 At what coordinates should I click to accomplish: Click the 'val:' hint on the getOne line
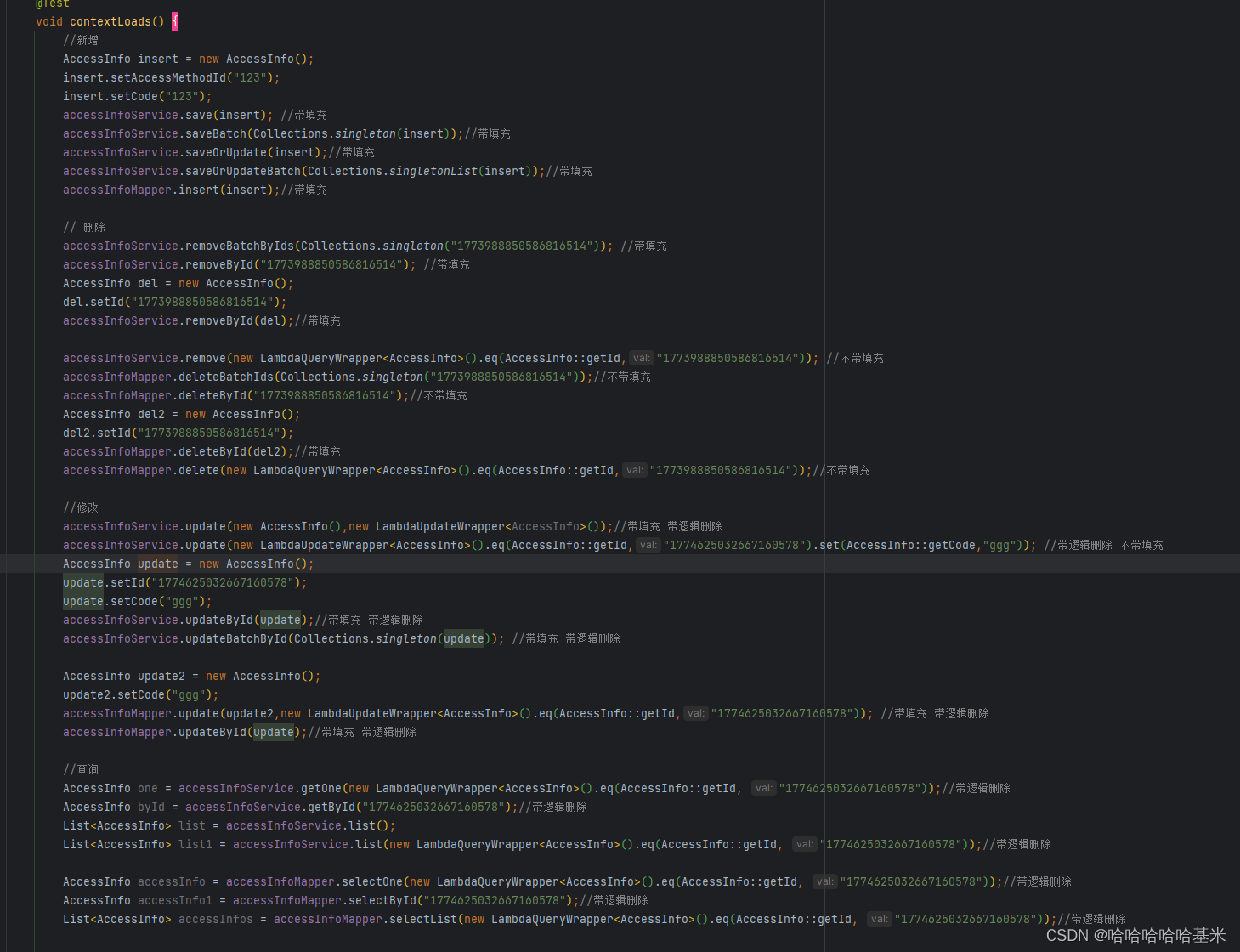tap(764, 788)
